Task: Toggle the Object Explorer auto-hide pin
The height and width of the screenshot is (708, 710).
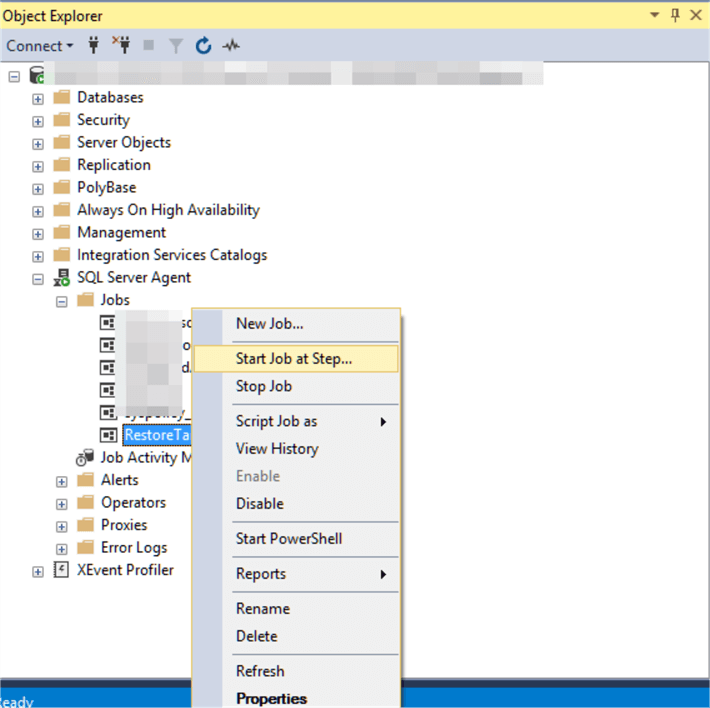Action: [675, 15]
